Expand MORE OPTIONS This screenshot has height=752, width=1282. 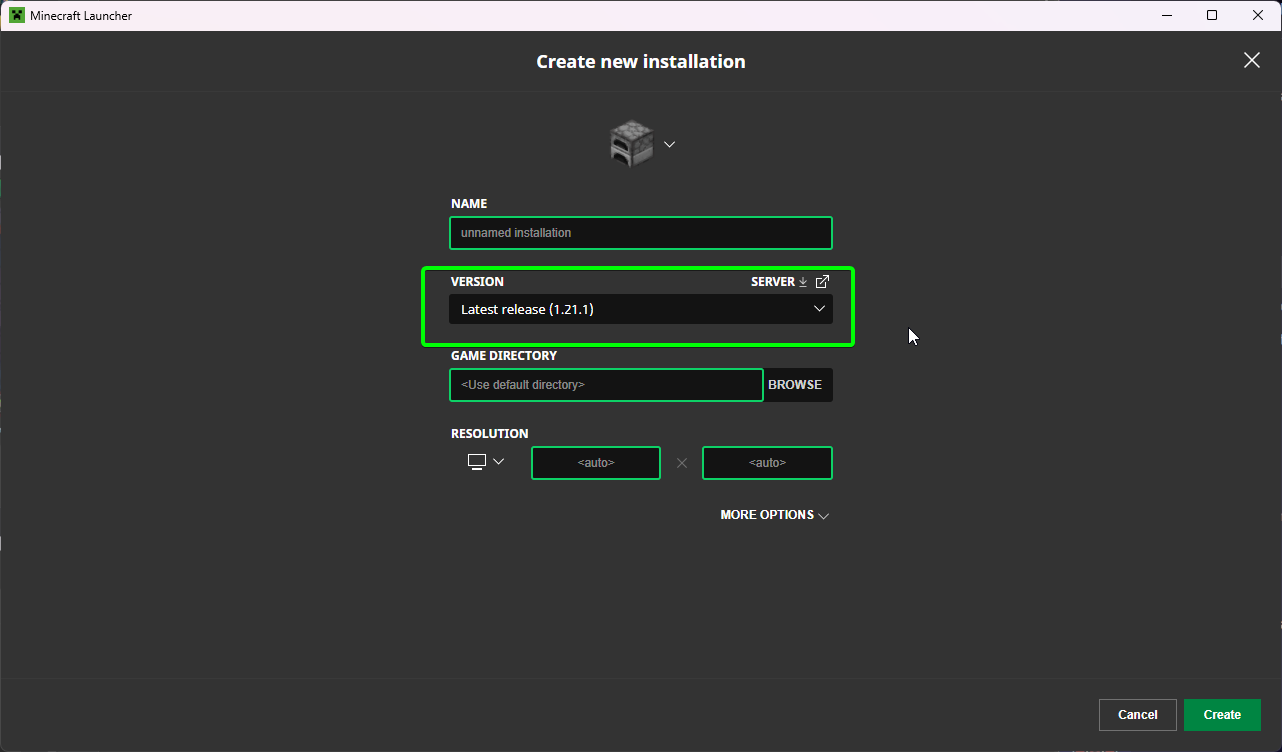pos(775,515)
